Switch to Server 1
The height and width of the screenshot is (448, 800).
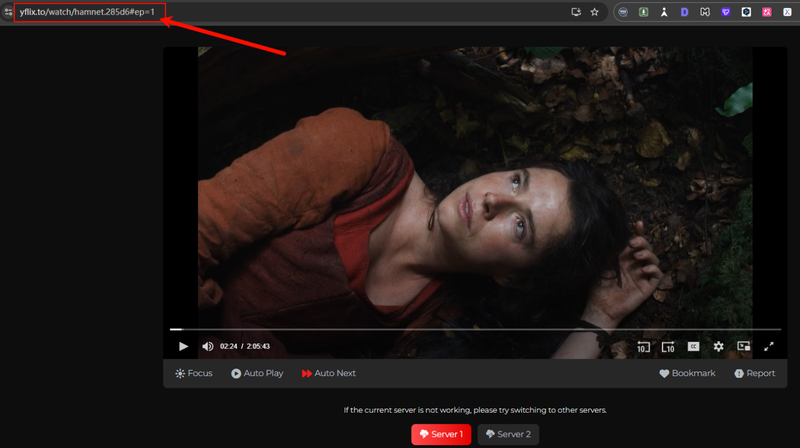point(441,434)
